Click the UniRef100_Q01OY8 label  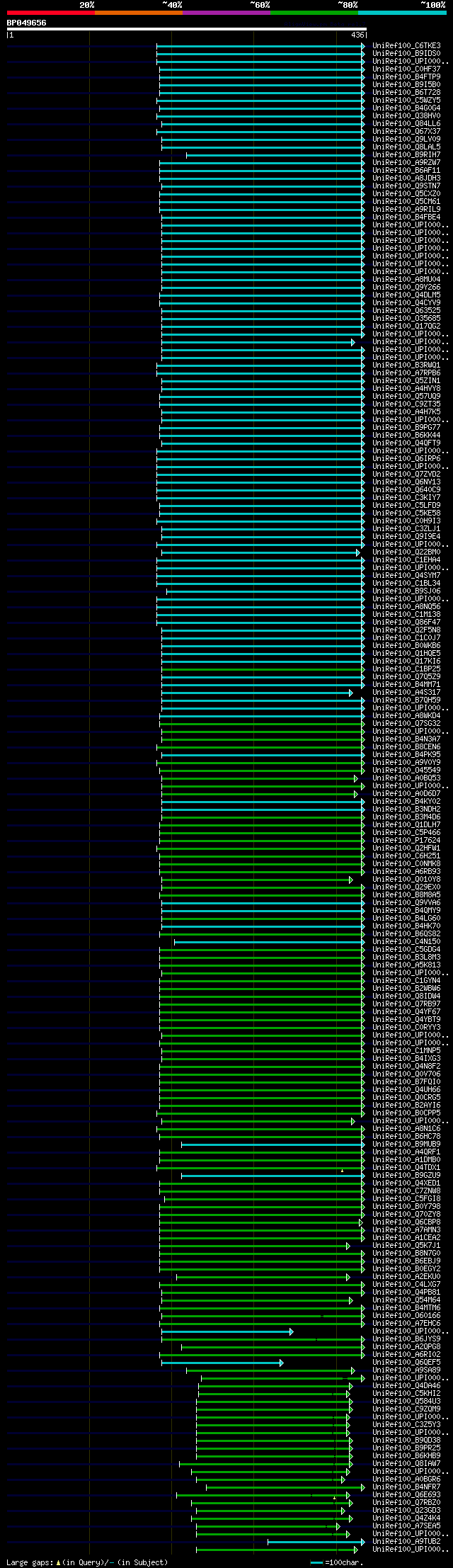(x=406, y=880)
